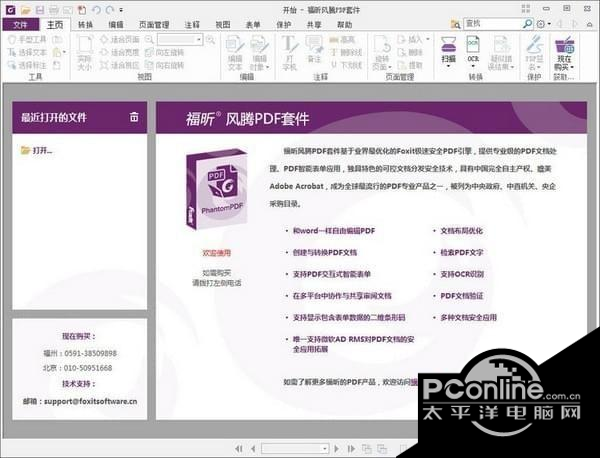
Task: Select the 选择标注 tool
Action: 28,65
